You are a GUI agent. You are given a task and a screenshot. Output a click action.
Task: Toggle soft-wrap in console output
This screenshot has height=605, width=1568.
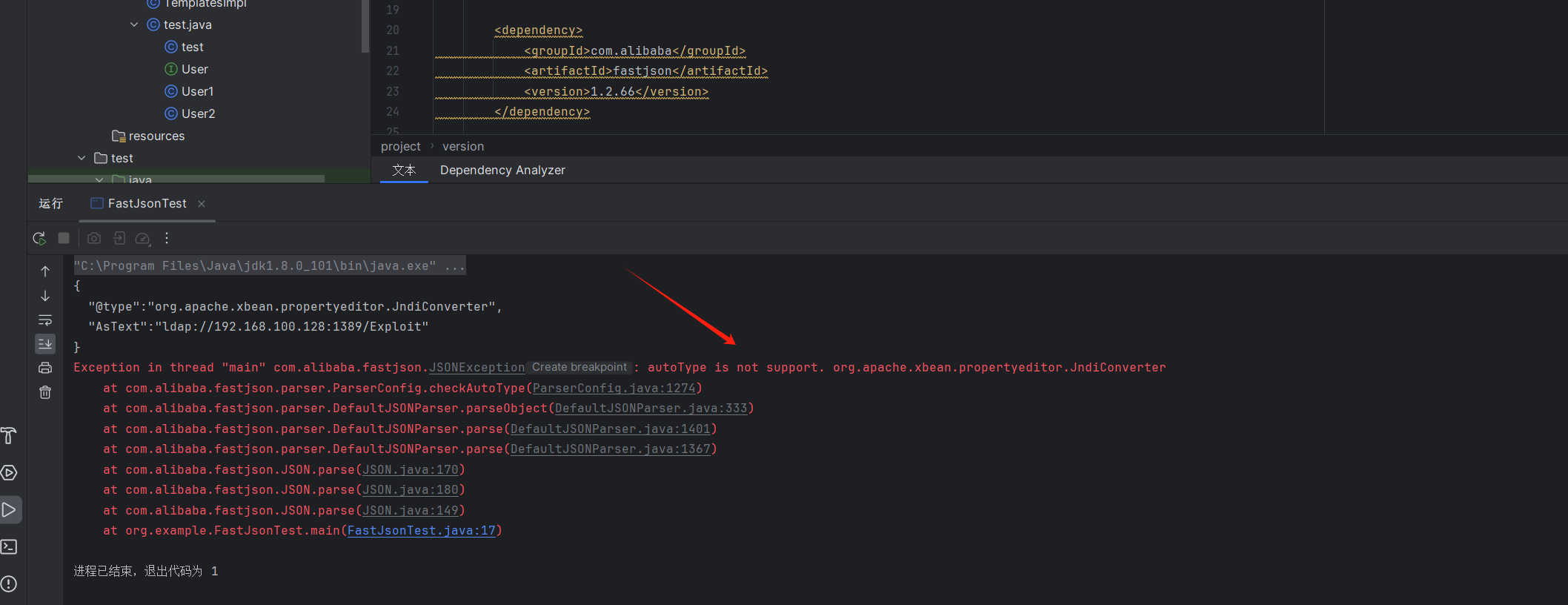pos(45,320)
